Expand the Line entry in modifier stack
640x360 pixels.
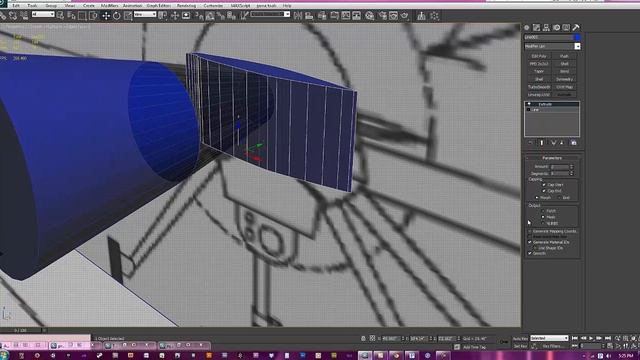[x=529, y=110]
